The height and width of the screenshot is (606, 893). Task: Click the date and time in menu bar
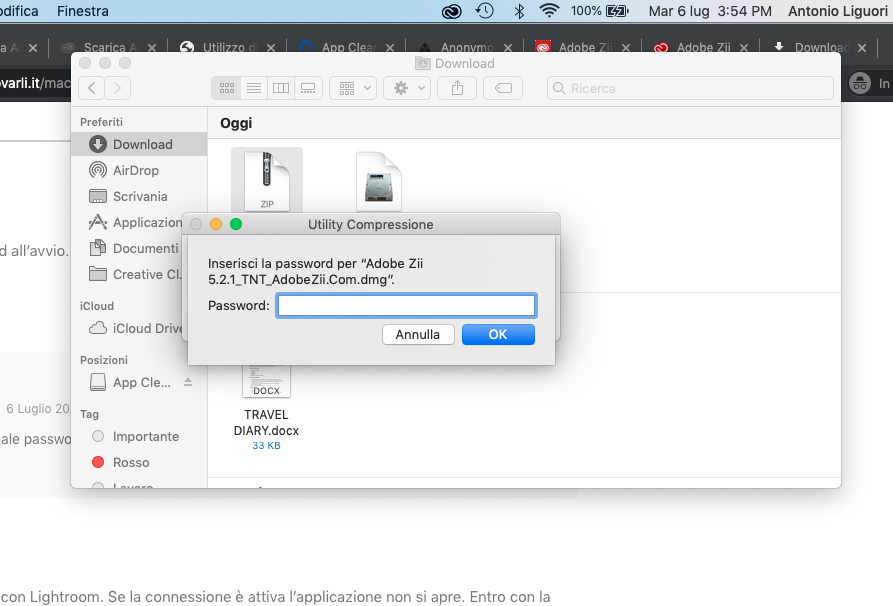click(710, 11)
